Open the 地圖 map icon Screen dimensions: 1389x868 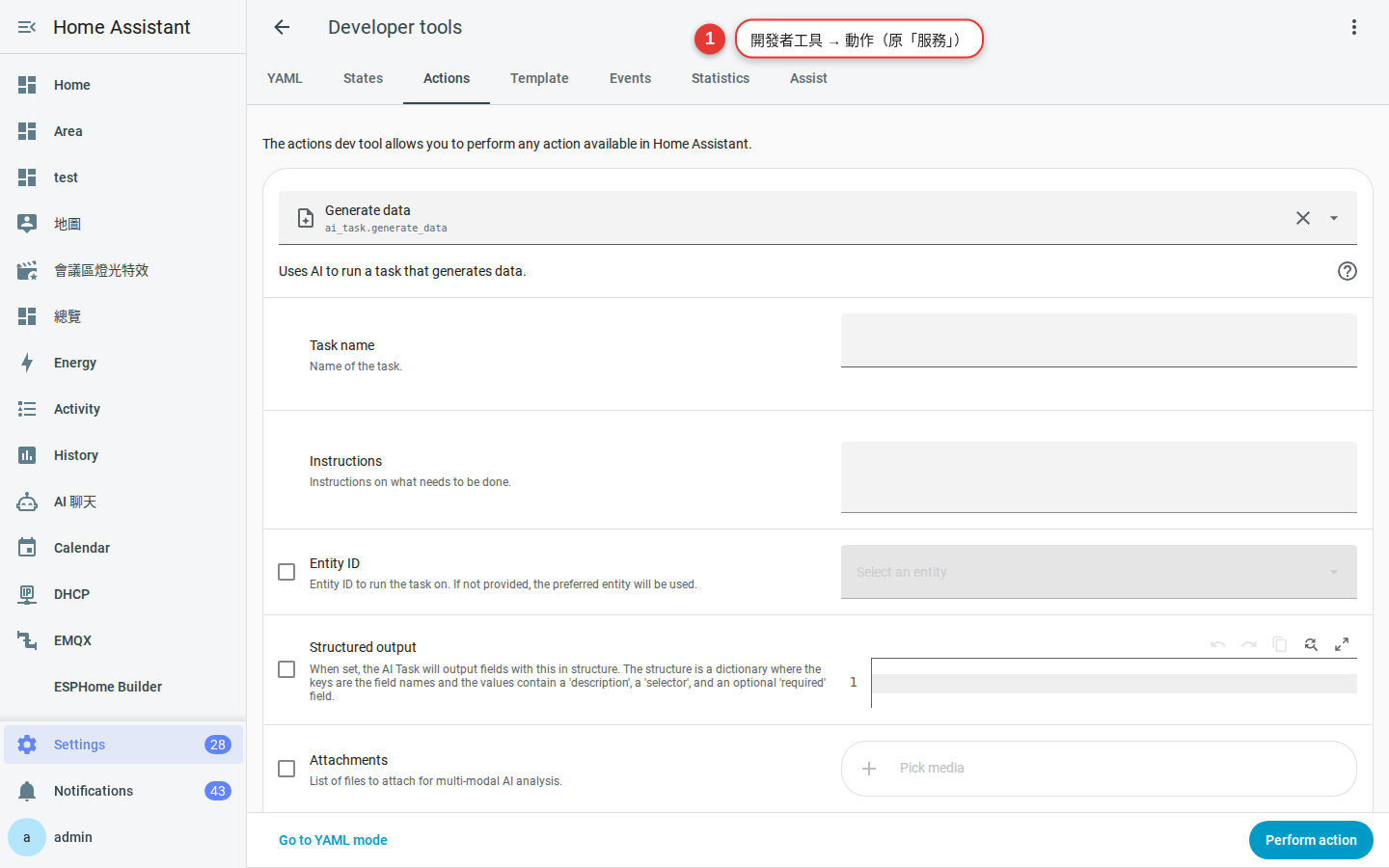pos(27,224)
